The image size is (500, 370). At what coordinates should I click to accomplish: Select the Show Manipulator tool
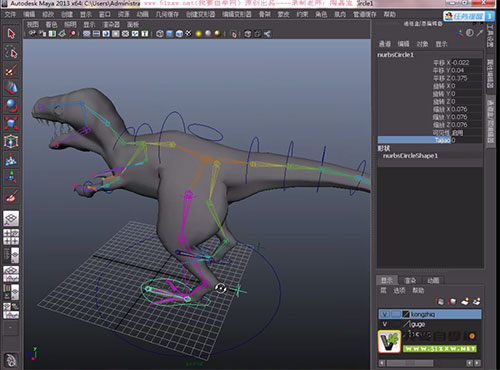click(x=11, y=177)
